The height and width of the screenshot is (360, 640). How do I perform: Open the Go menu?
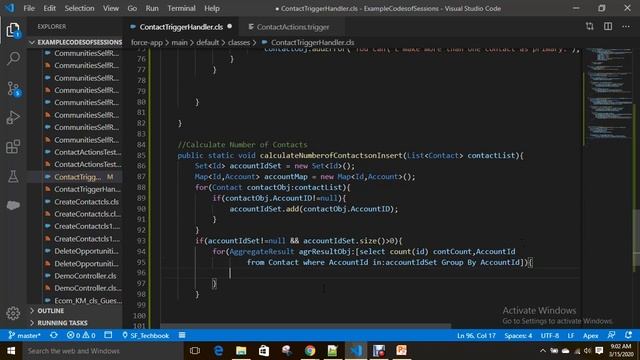tap(132, 8)
